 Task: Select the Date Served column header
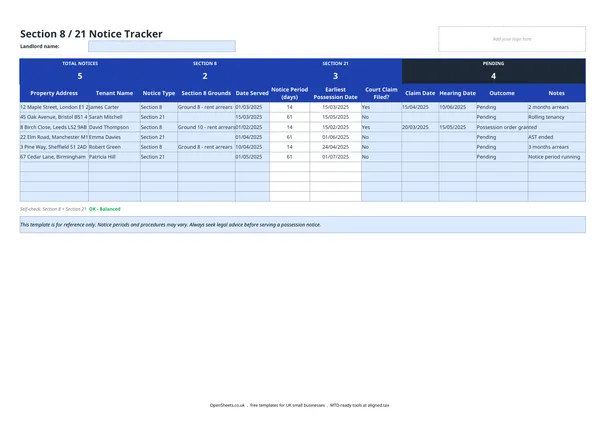click(x=252, y=93)
